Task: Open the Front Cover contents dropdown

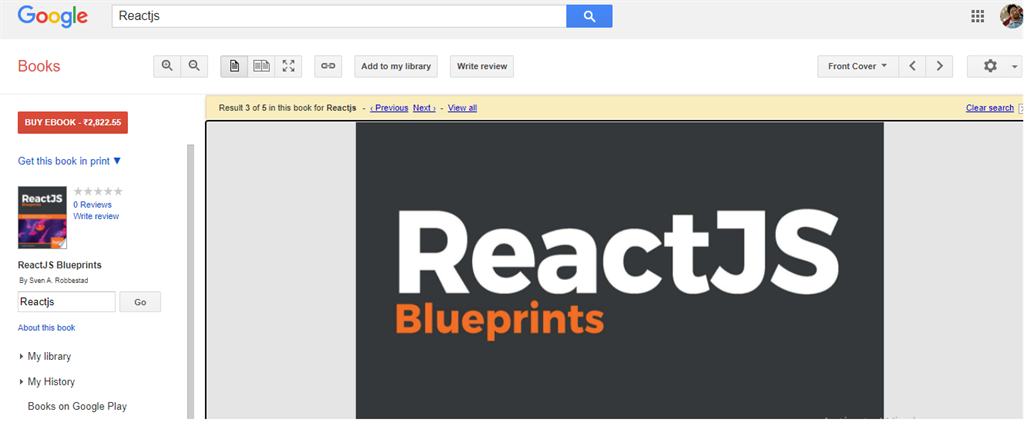Action: click(857, 66)
